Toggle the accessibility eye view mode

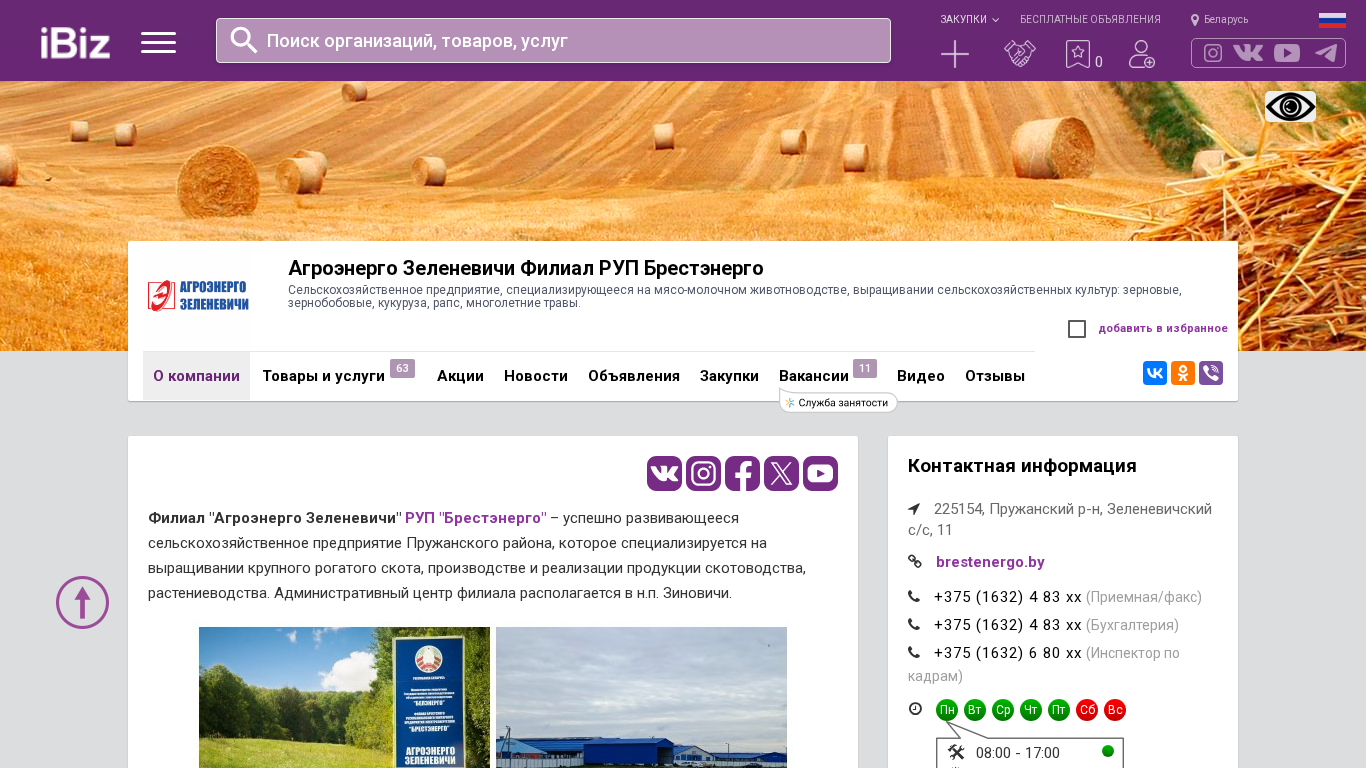pos(1290,106)
